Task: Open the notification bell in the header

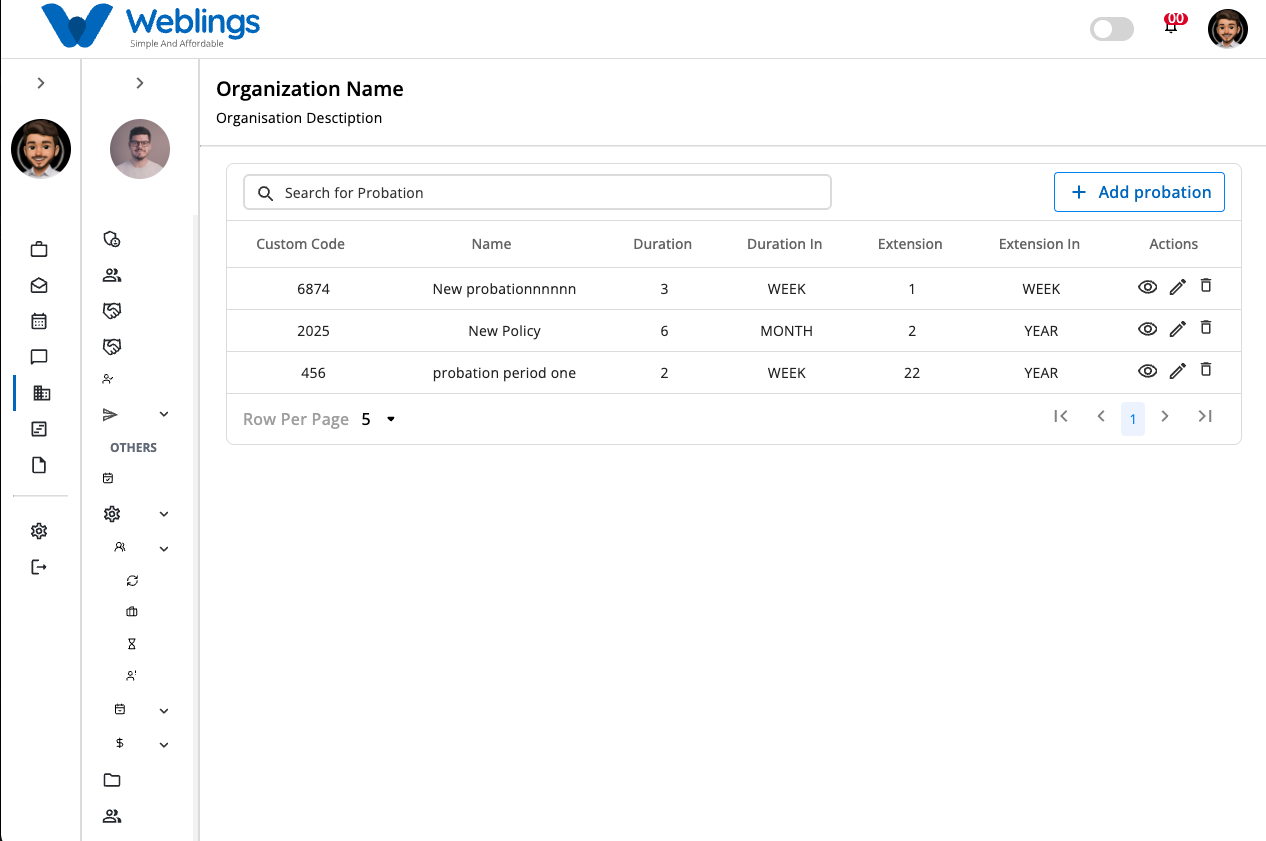Action: pyautogui.click(x=1171, y=27)
